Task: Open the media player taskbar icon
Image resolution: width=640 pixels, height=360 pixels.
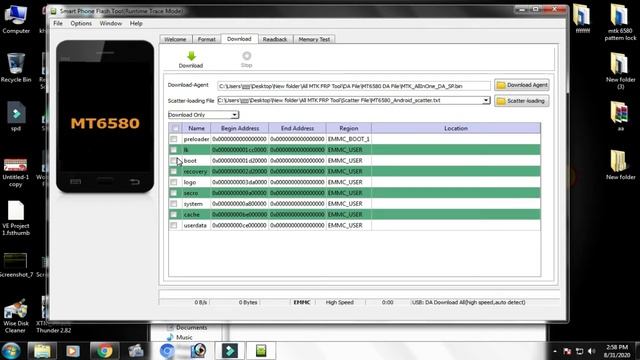Action: click(x=73, y=351)
